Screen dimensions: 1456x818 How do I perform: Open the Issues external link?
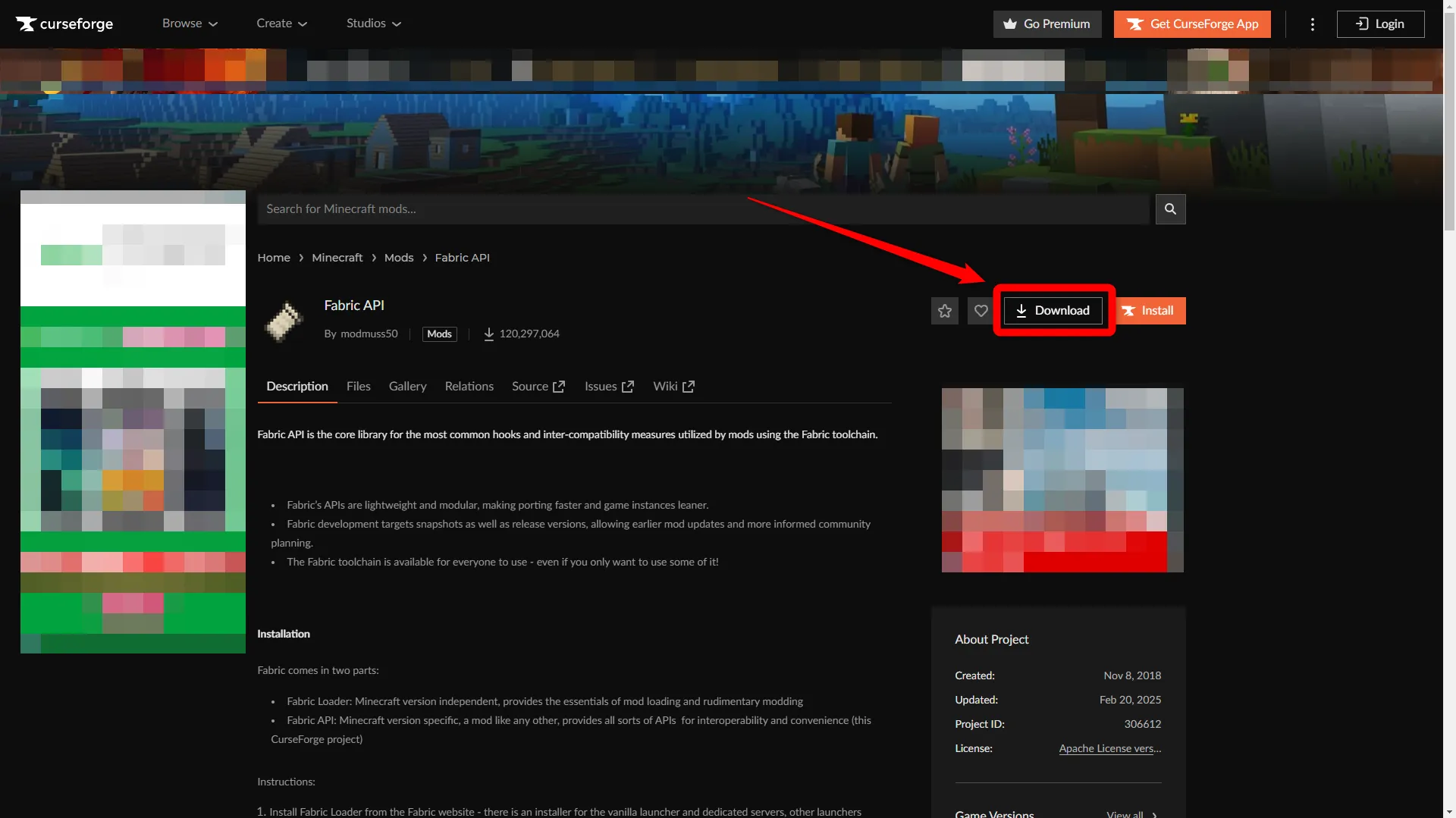609,387
